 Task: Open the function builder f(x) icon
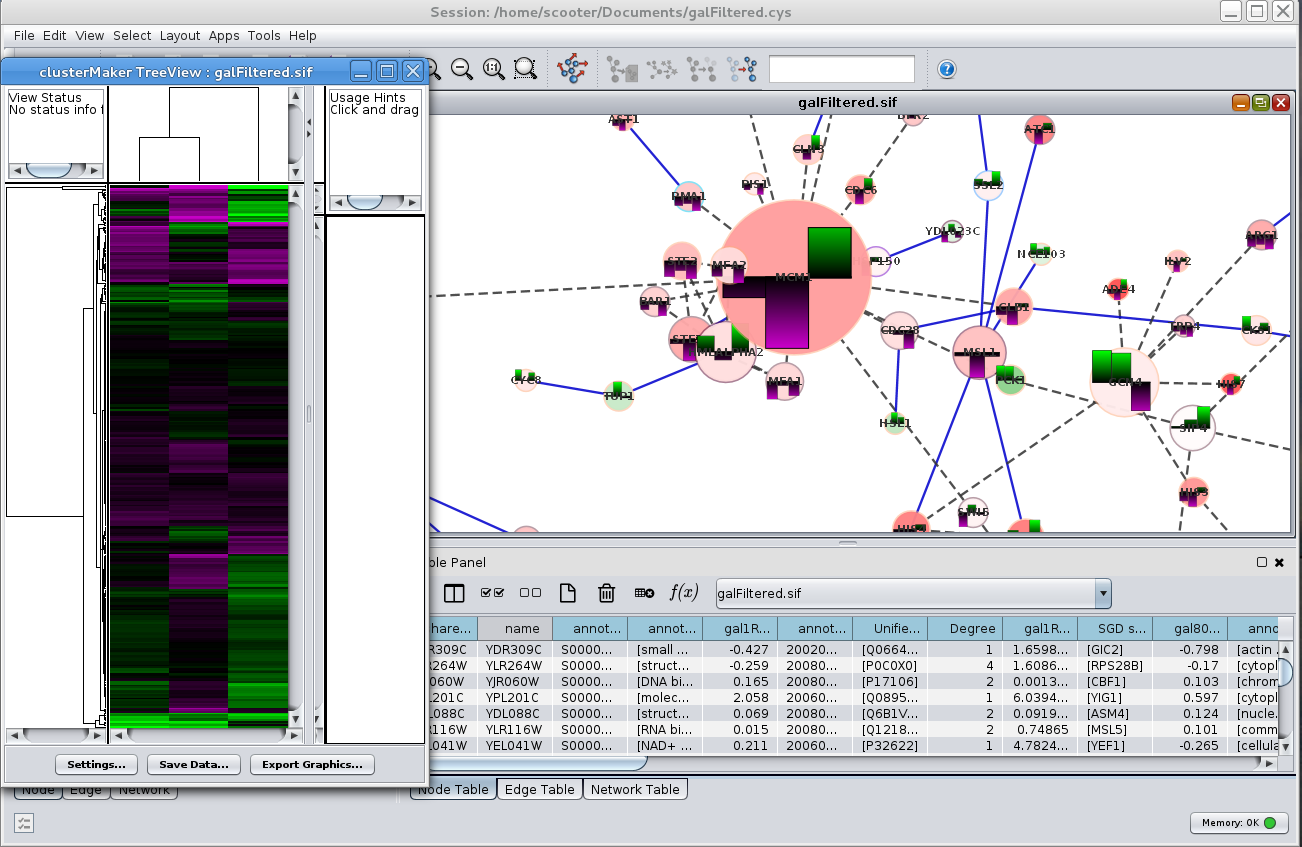pyautogui.click(x=686, y=593)
